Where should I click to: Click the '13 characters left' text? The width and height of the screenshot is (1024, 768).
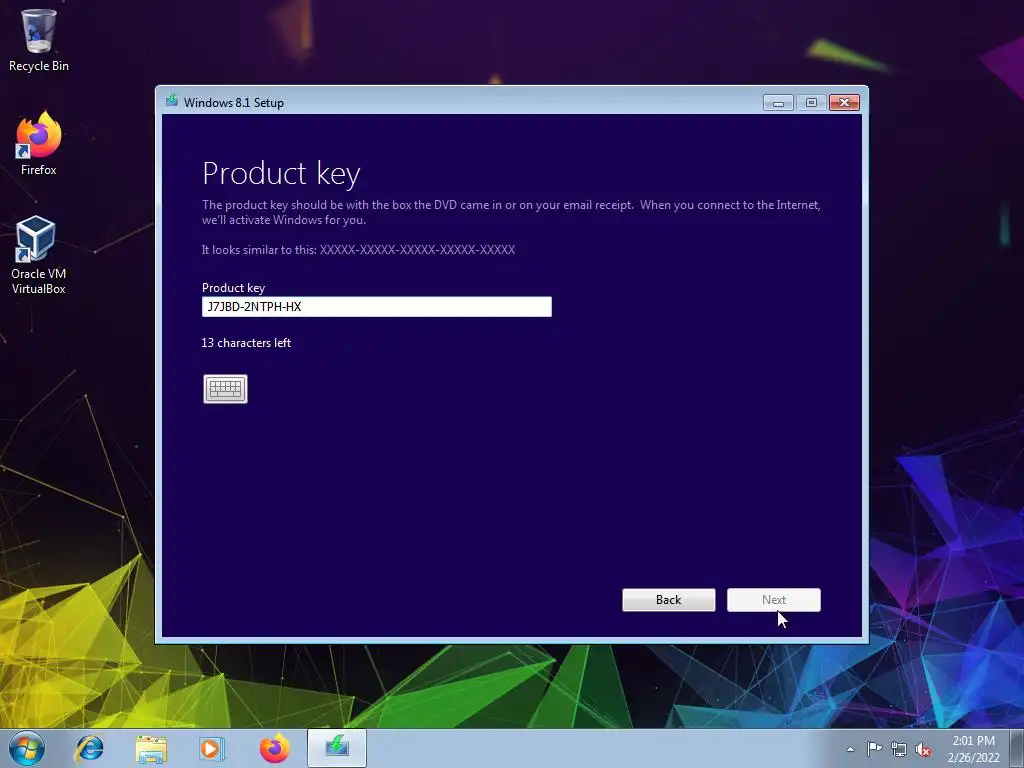click(246, 343)
